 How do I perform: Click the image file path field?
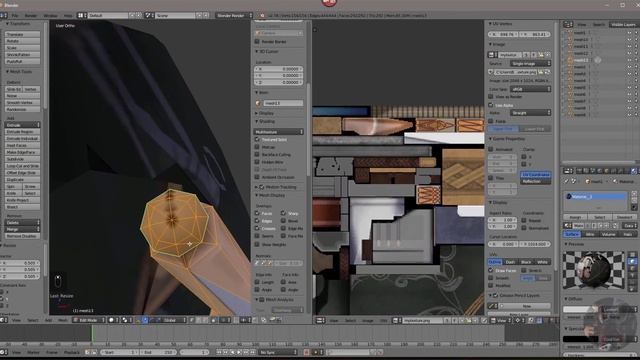point(515,72)
